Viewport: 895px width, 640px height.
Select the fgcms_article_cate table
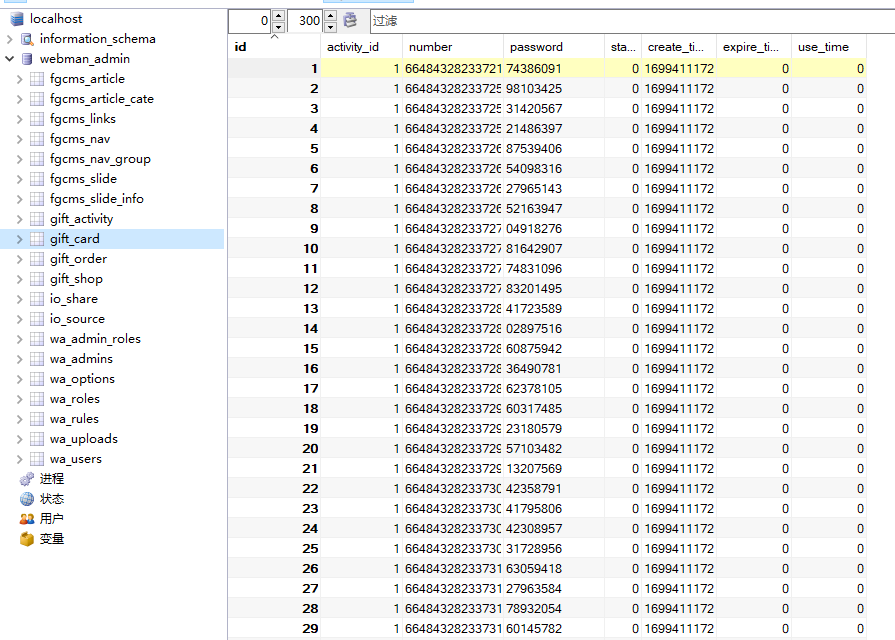click(102, 99)
